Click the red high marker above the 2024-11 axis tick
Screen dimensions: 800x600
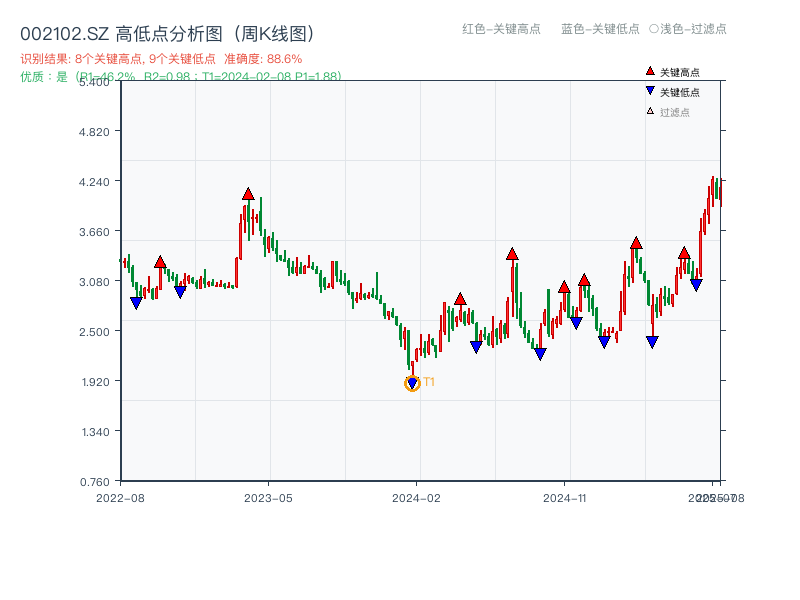click(564, 287)
